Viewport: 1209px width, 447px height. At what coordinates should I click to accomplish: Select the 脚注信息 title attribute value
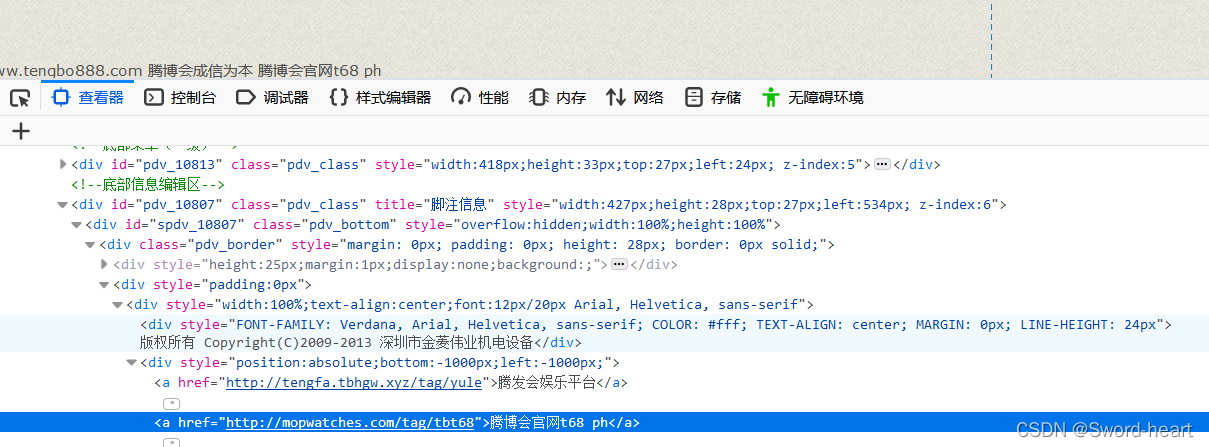click(457, 204)
